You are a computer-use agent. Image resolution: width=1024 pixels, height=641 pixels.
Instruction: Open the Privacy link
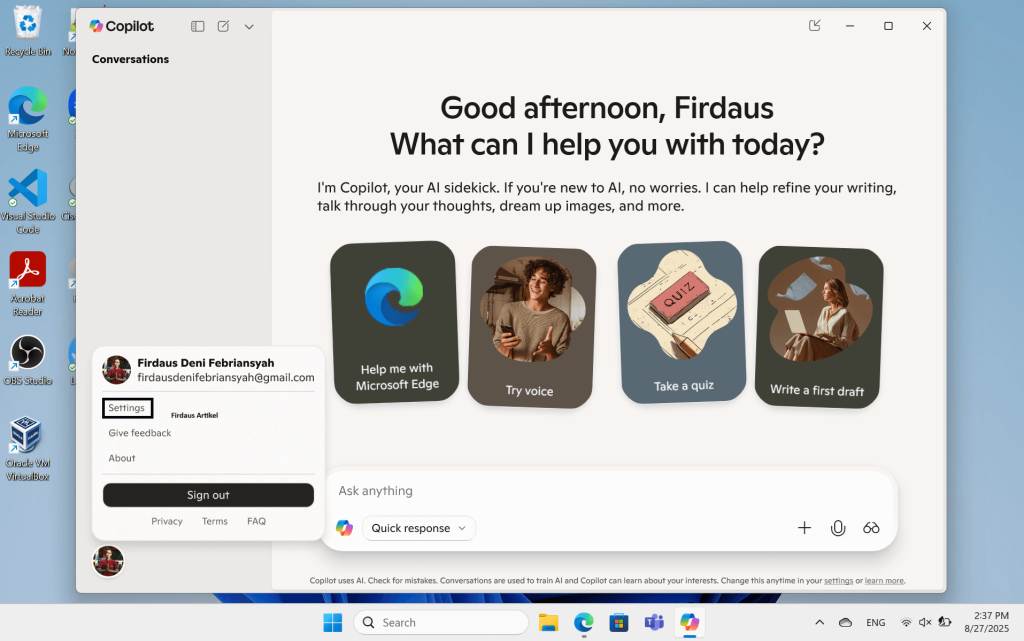point(167,521)
